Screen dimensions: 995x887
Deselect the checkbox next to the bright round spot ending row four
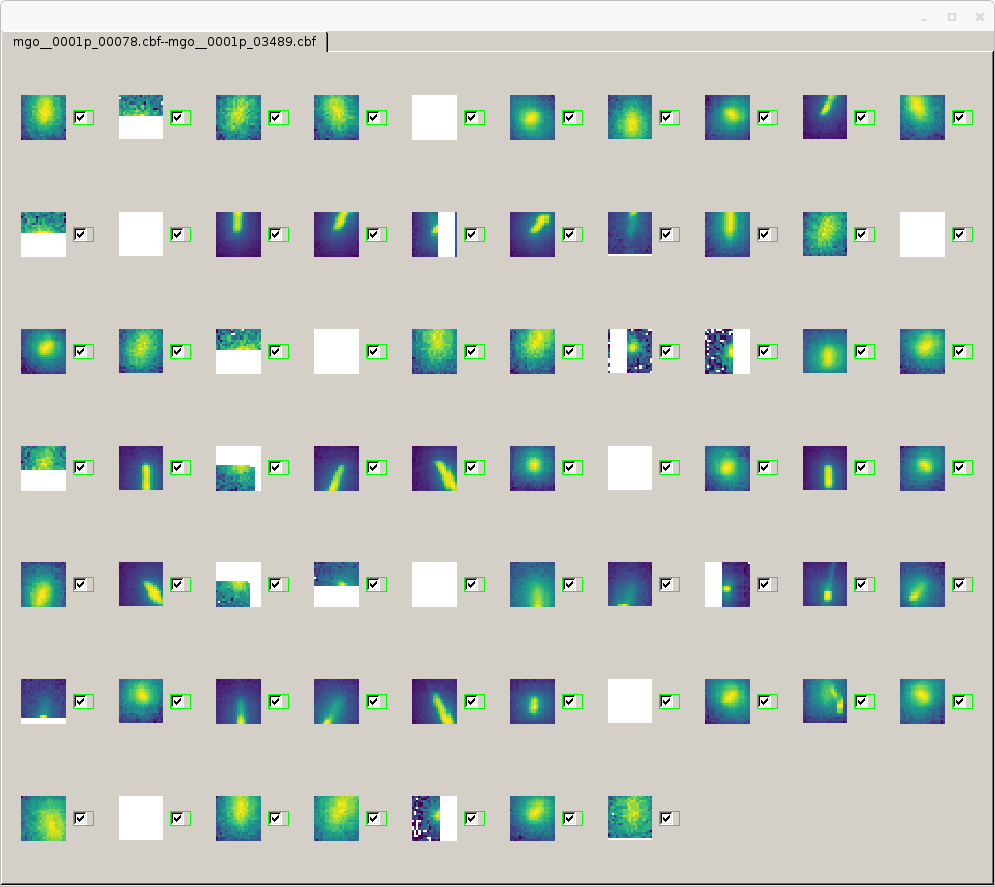tap(960, 467)
